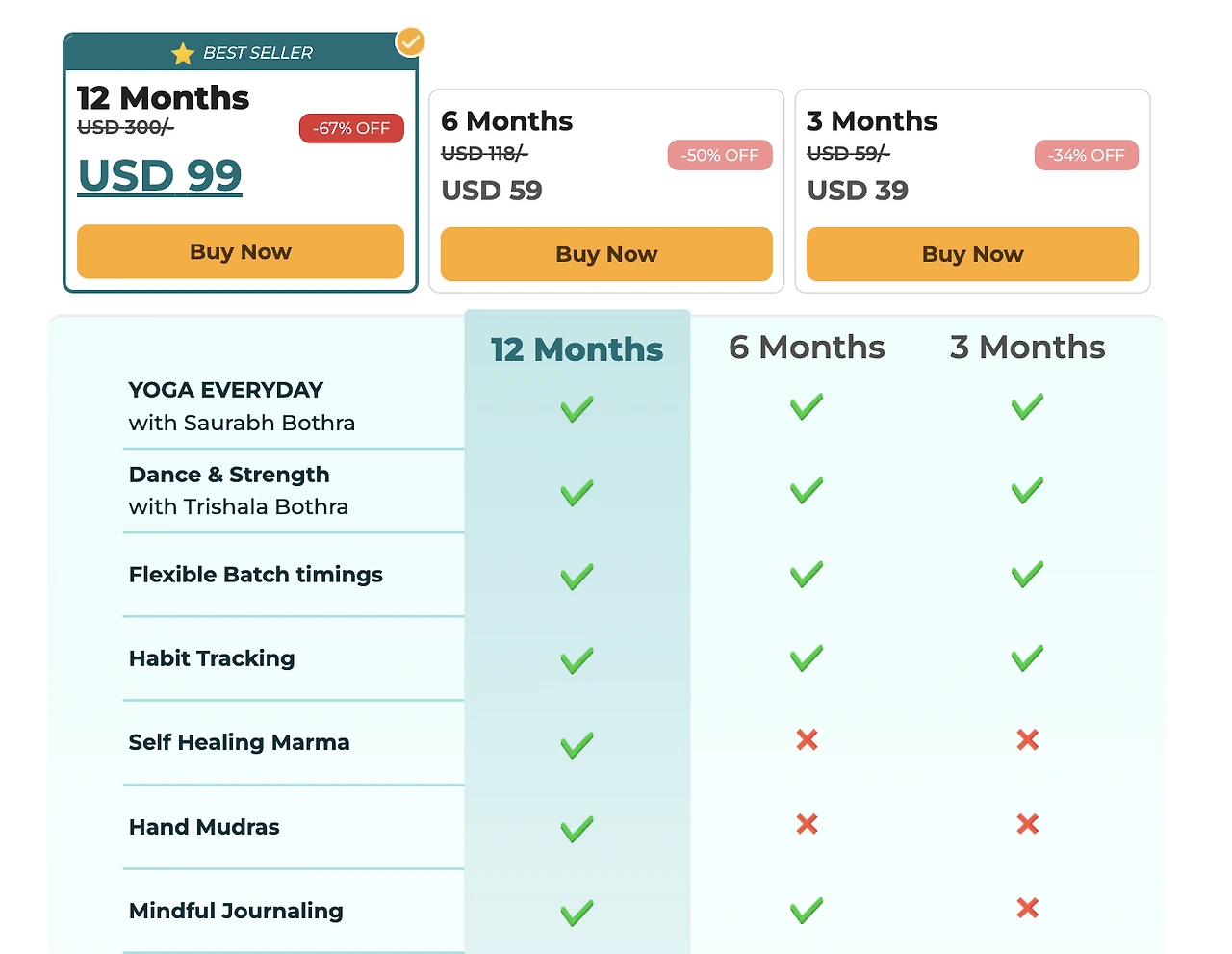1232x954 pixels.
Task: Click the USD 99 price link
Action: (x=160, y=175)
